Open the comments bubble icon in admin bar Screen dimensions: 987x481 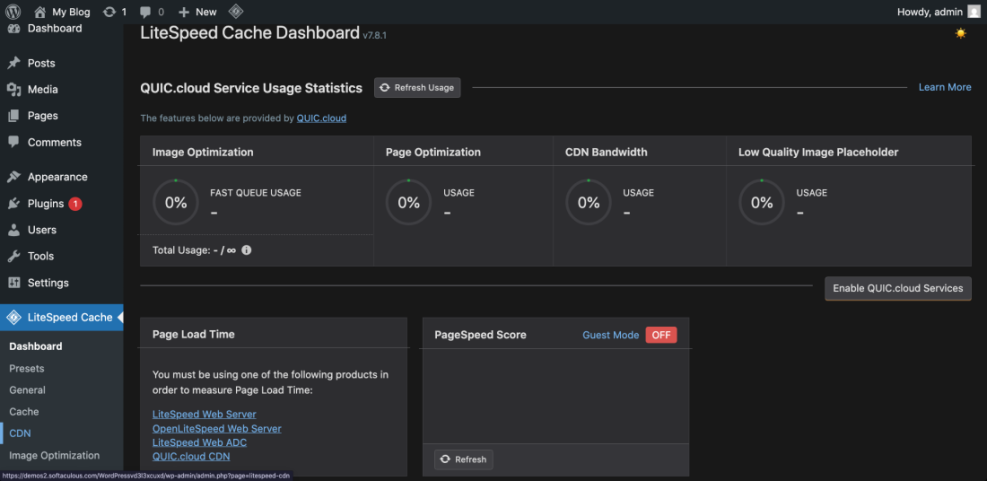point(145,11)
